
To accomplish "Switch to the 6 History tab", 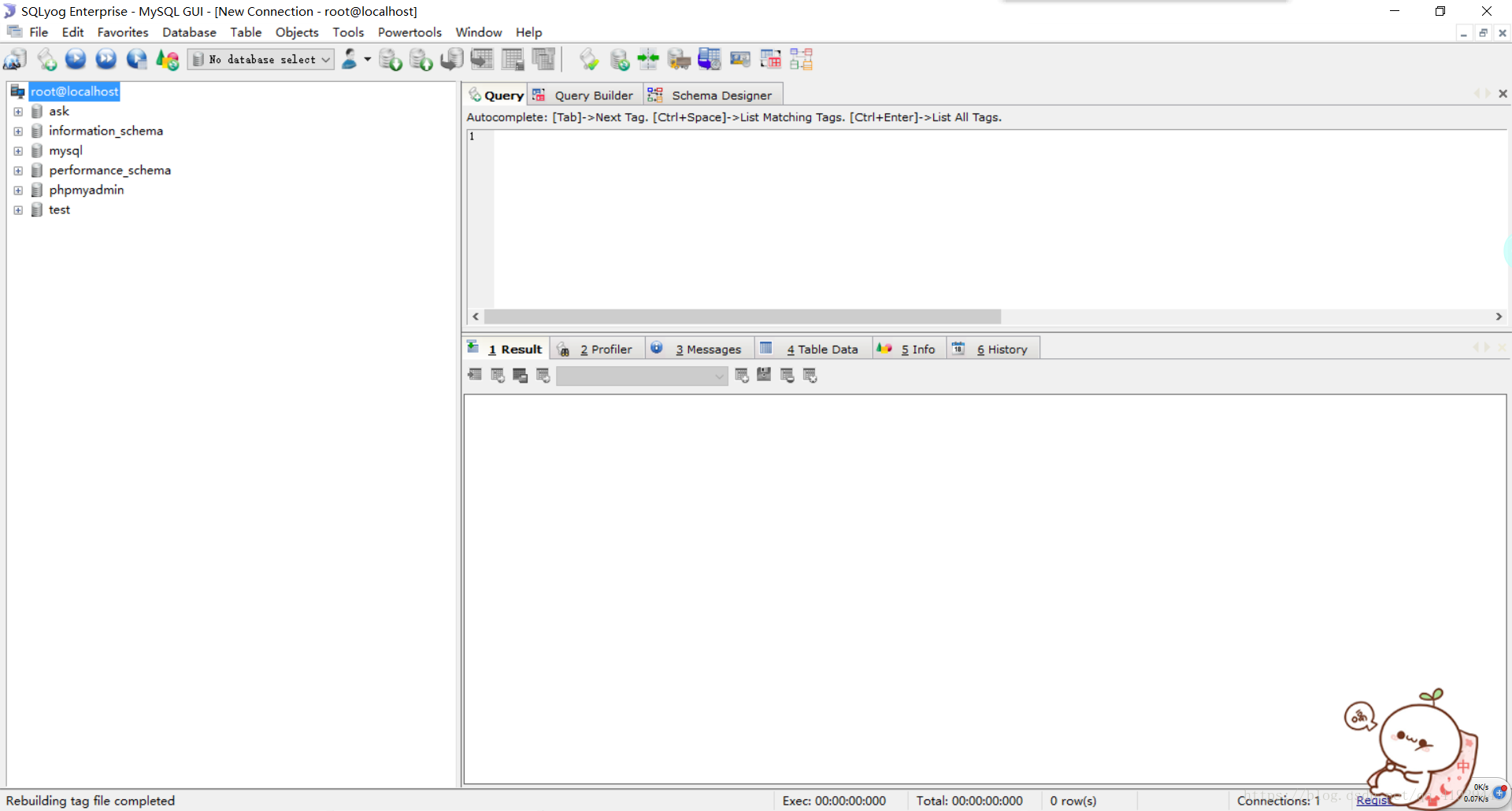I will click(992, 349).
